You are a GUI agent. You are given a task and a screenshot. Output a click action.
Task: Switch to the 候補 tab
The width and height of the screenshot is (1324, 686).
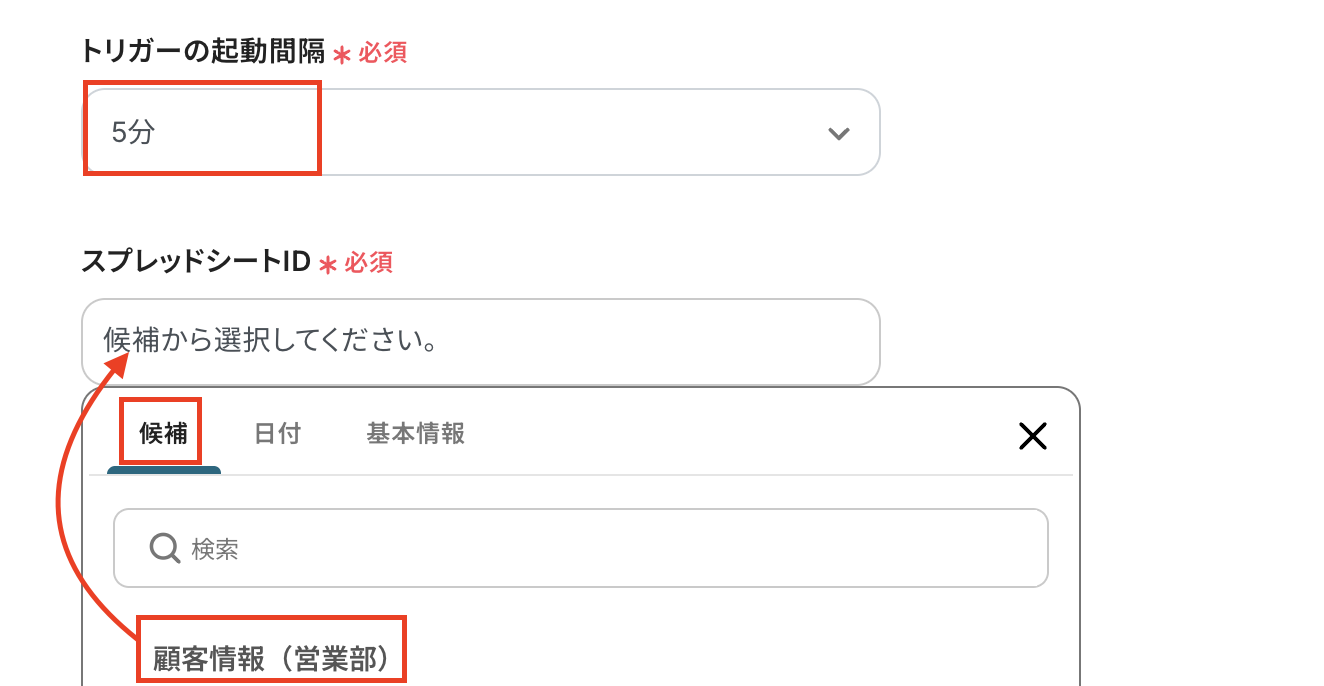tap(163, 433)
